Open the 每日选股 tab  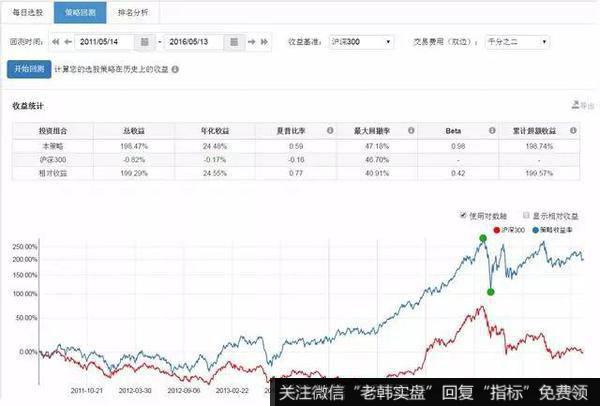point(28,13)
